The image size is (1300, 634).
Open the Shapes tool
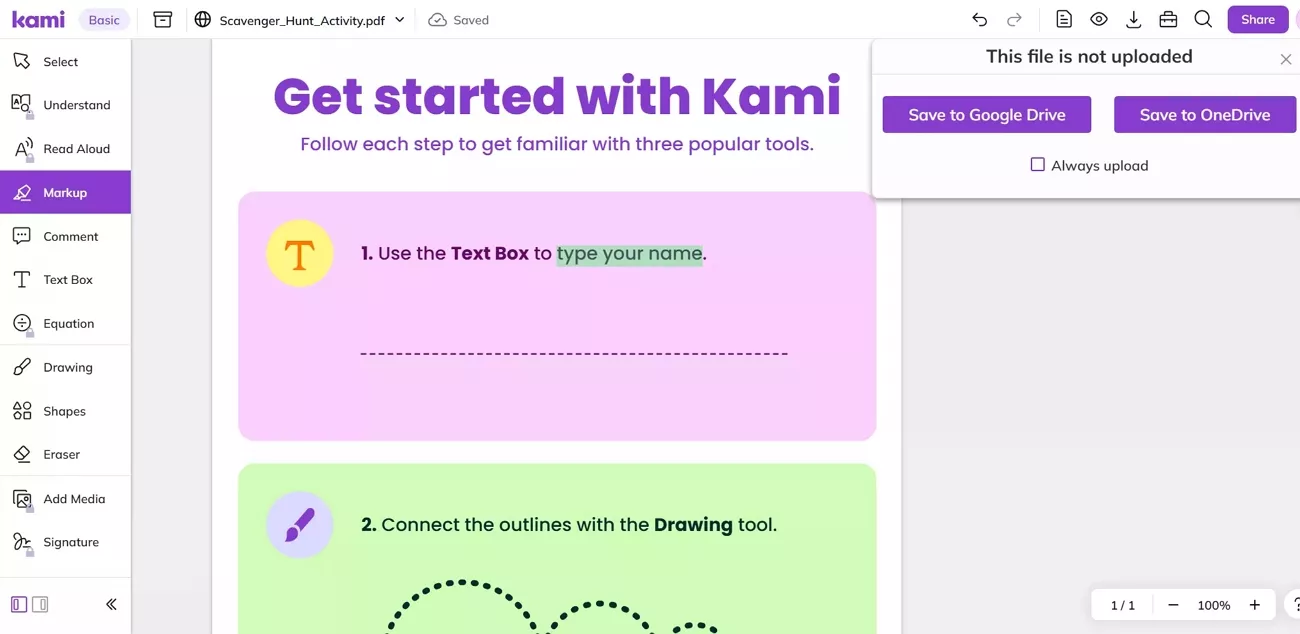[65, 411]
